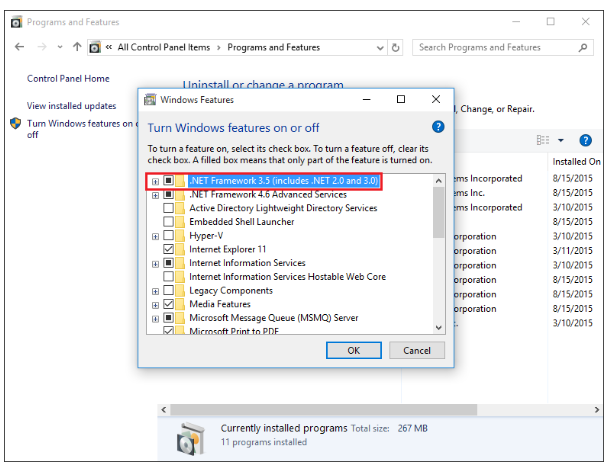The image size is (611, 467).
Task: Expand Media Features tree node
Action: pyautogui.click(x=155, y=305)
